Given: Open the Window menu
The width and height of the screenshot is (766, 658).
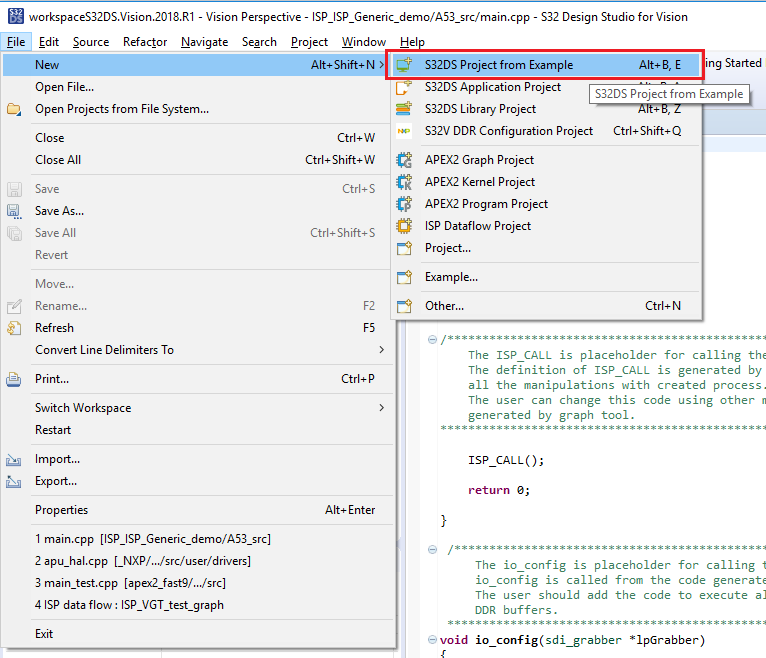Looking at the screenshot, I should click(x=364, y=42).
